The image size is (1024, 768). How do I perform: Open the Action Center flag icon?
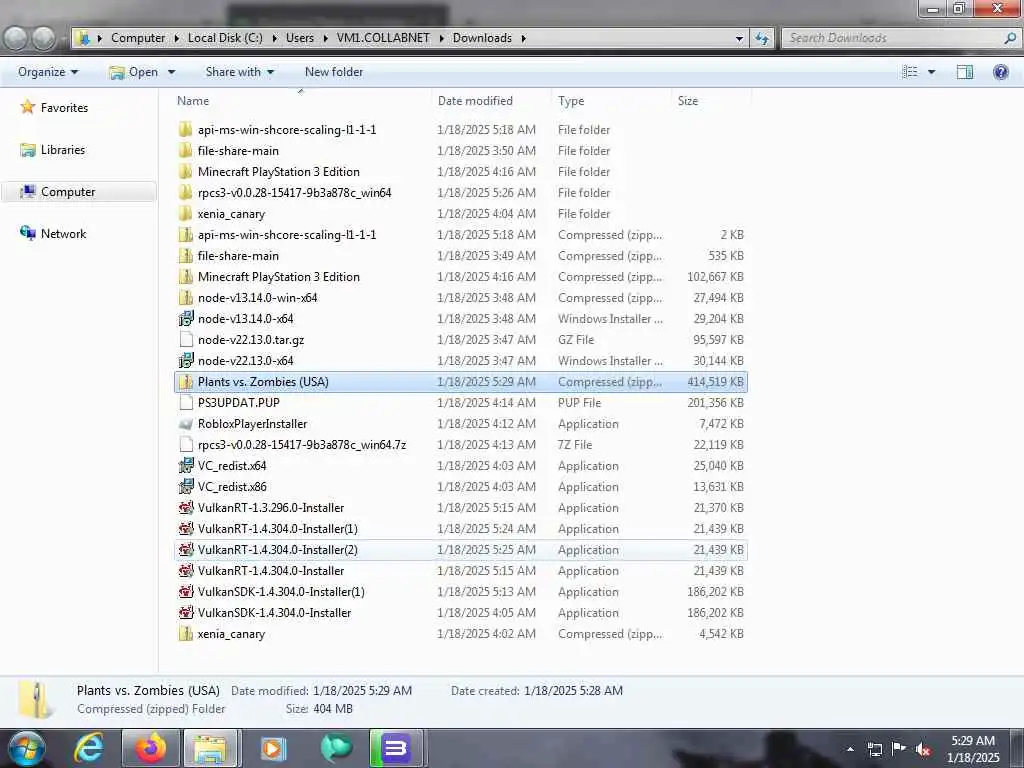[899, 748]
